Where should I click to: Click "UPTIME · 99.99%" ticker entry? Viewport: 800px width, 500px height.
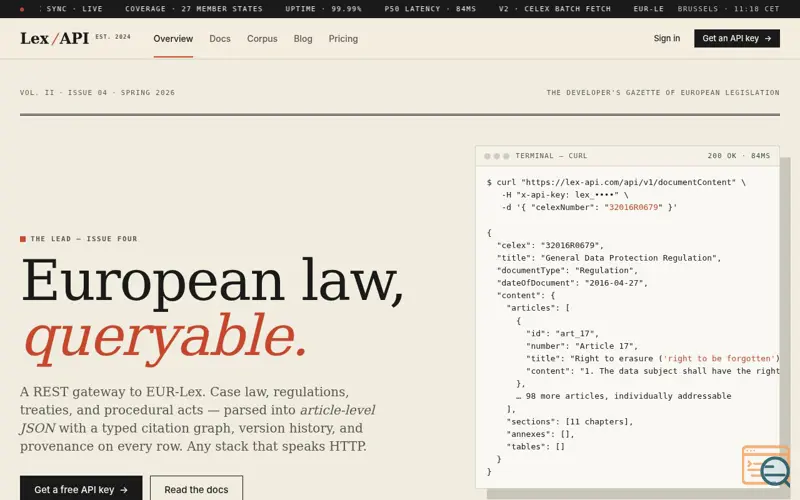tap(323, 9)
